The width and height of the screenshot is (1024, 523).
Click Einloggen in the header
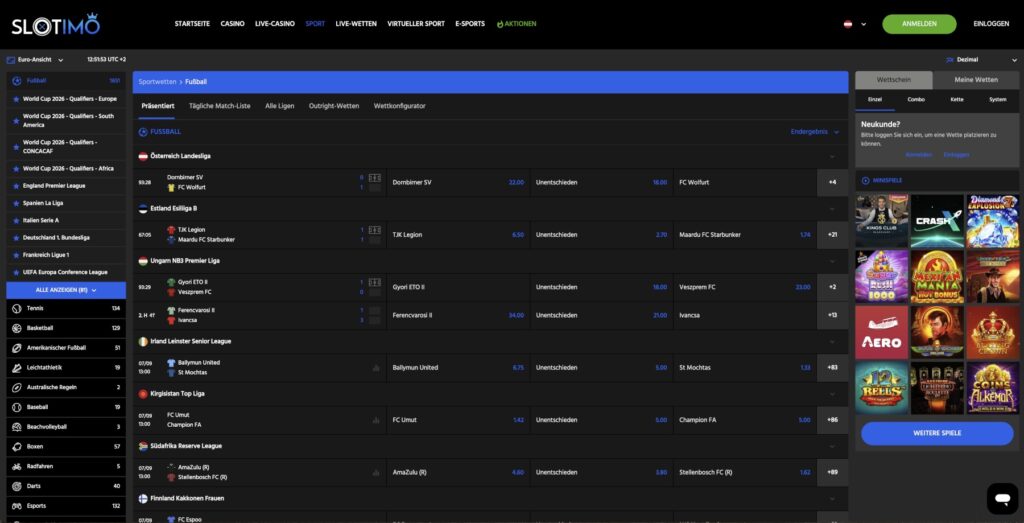coord(991,24)
